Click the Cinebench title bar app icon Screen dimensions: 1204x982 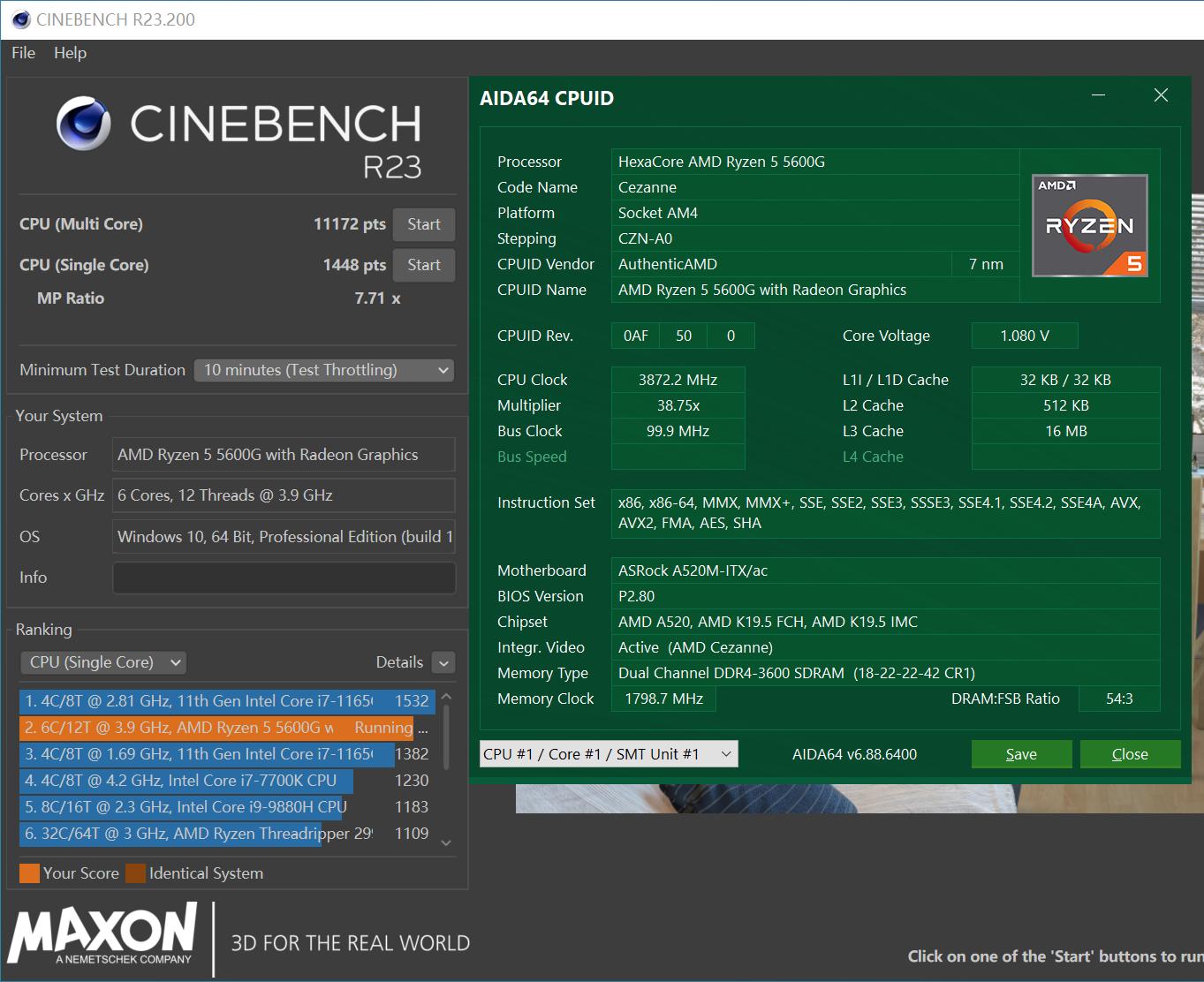pyautogui.click(x=20, y=19)
